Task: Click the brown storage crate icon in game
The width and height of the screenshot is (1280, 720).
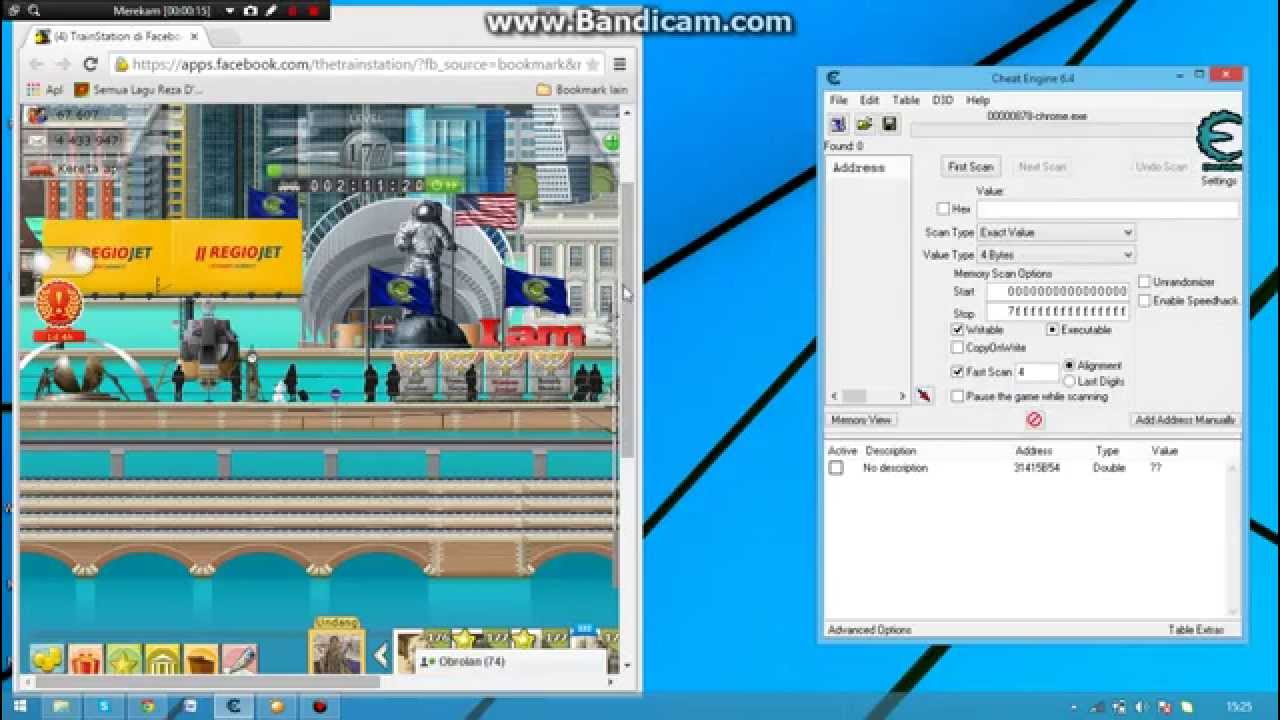Action: click(x=201, y=659)
